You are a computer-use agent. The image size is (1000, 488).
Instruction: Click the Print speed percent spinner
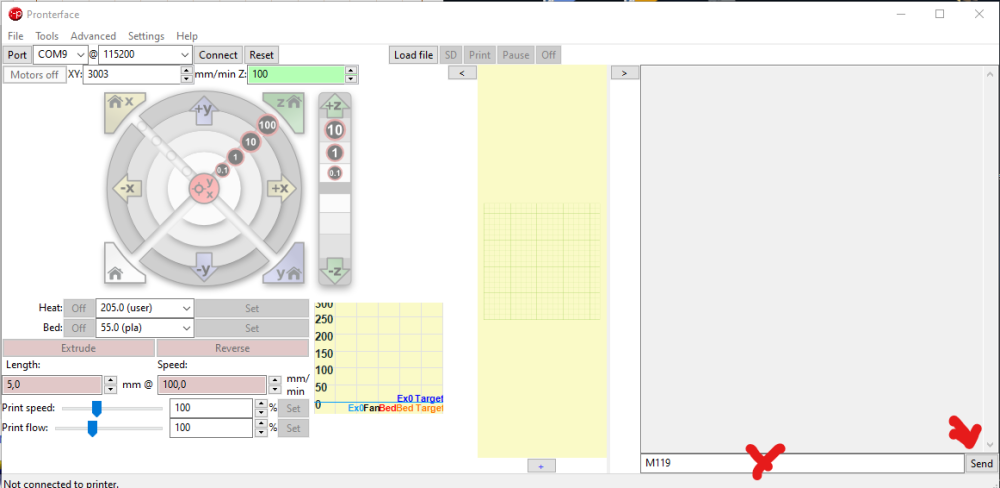260,408
